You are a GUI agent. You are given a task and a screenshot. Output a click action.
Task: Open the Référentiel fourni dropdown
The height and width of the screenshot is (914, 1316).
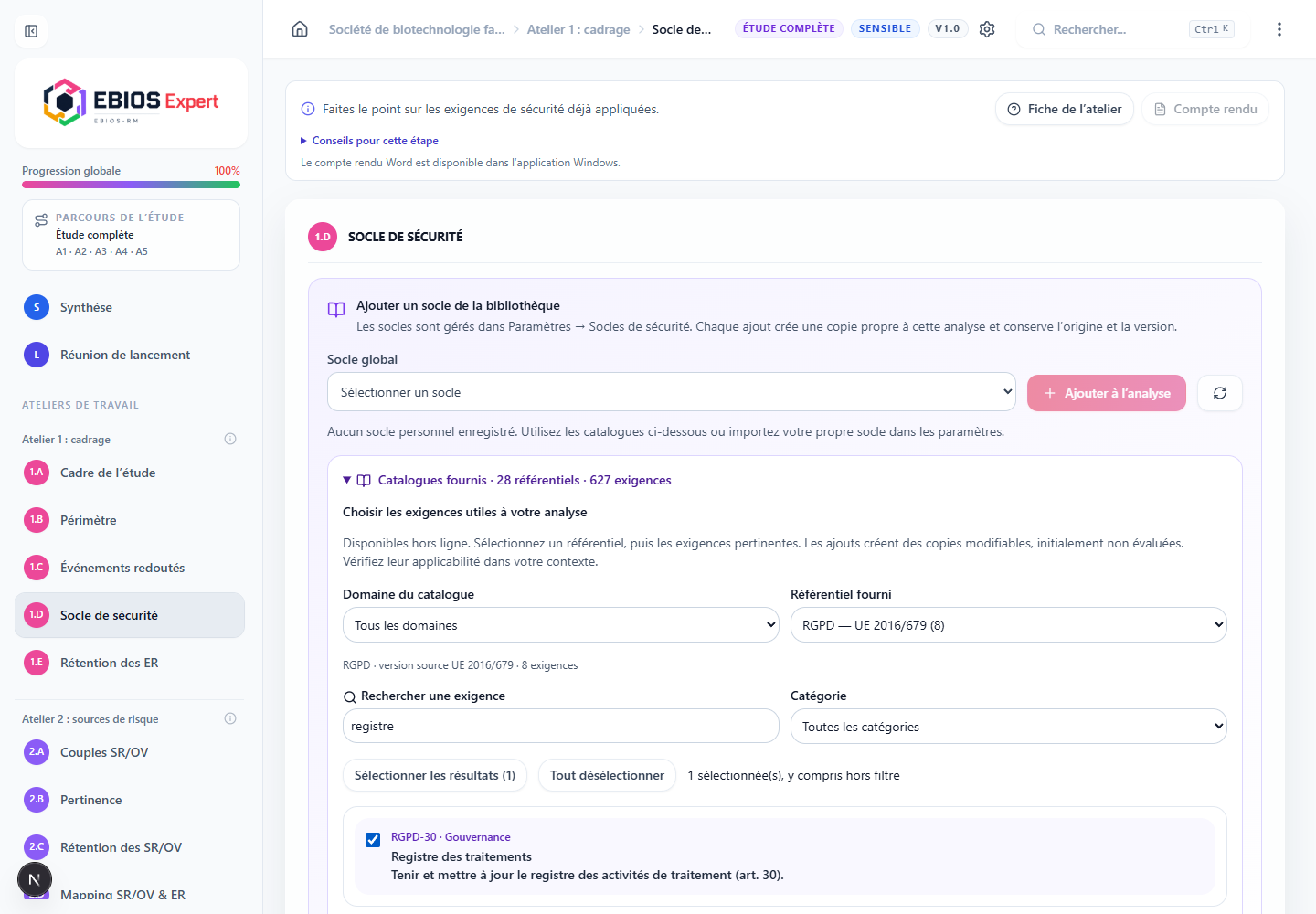[1009, 625]
